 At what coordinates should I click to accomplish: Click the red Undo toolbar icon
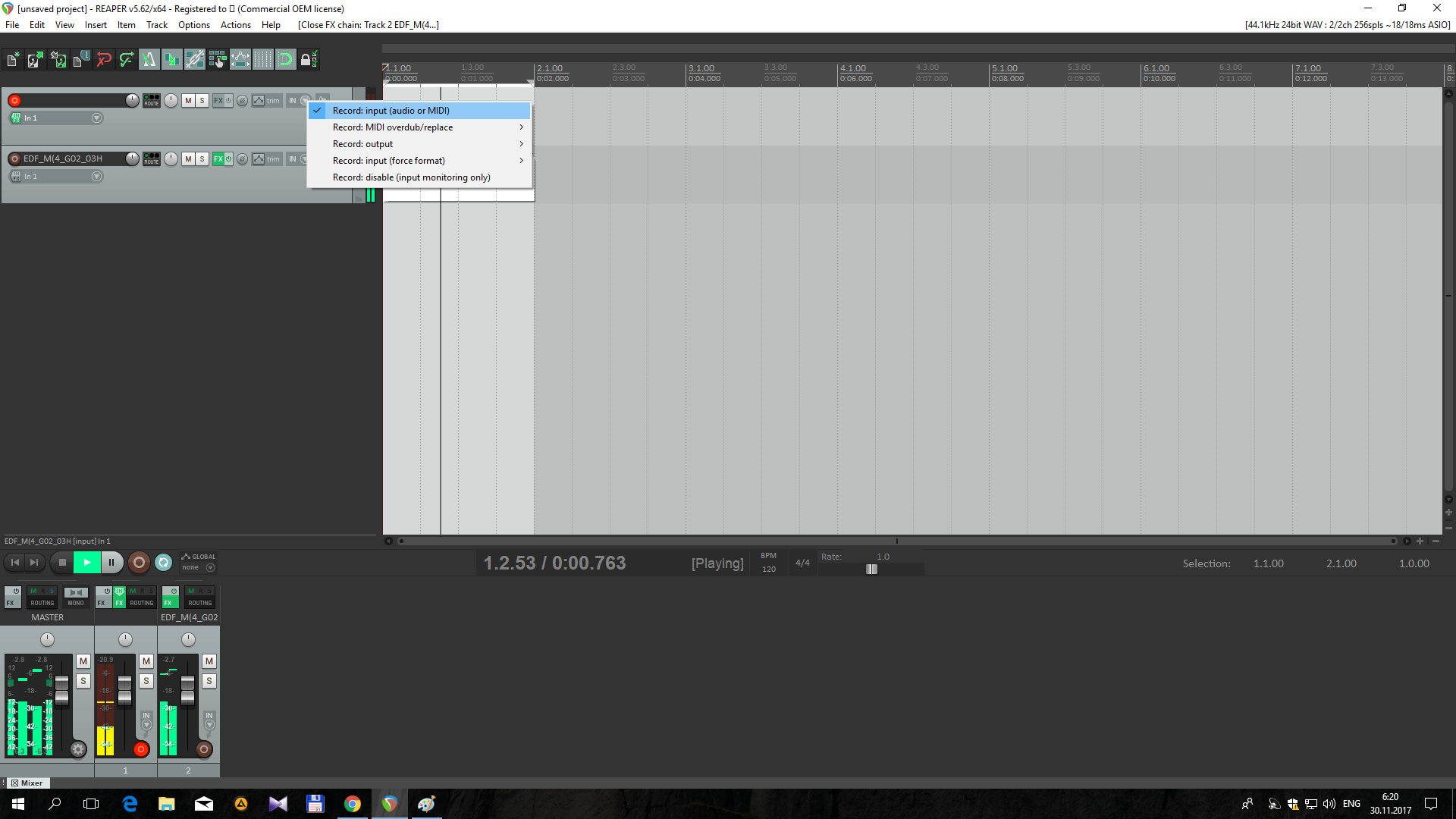click(x=104, y=59)
